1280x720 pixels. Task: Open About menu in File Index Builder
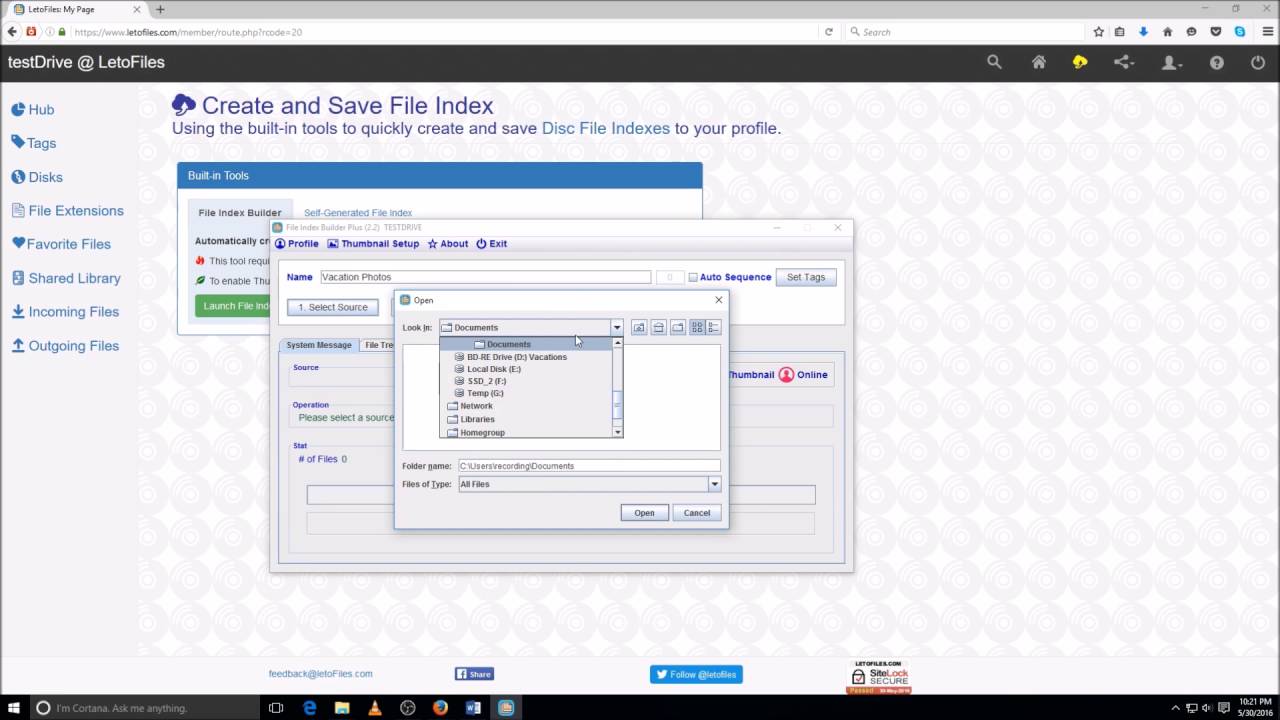(x=448, y=244)
